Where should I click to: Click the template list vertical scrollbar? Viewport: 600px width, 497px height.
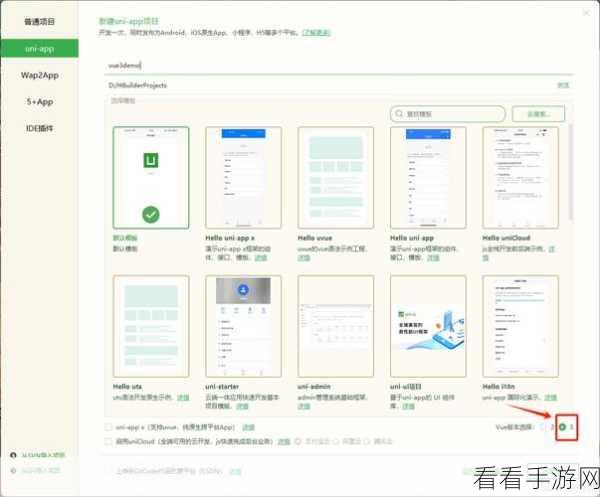pos(571,172)
